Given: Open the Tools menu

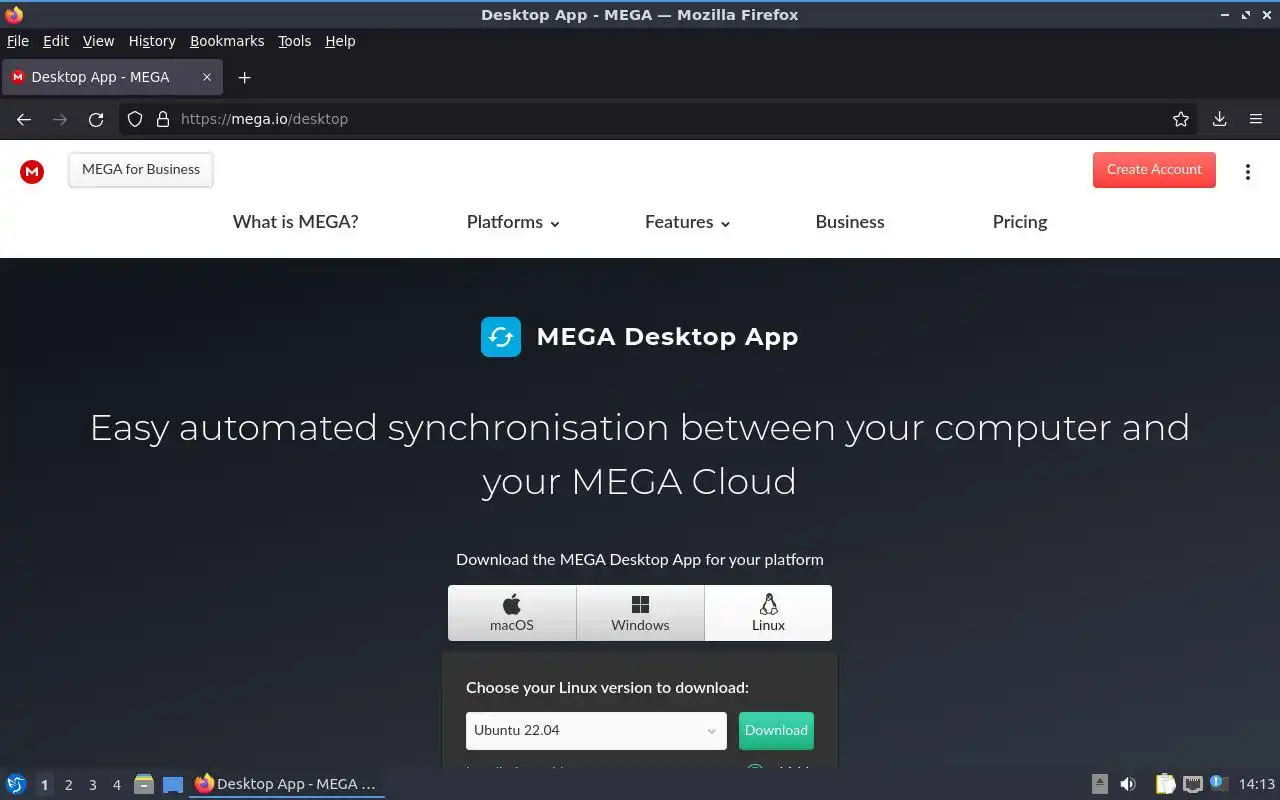Looking at the screenshot, I should pos(295,41).
